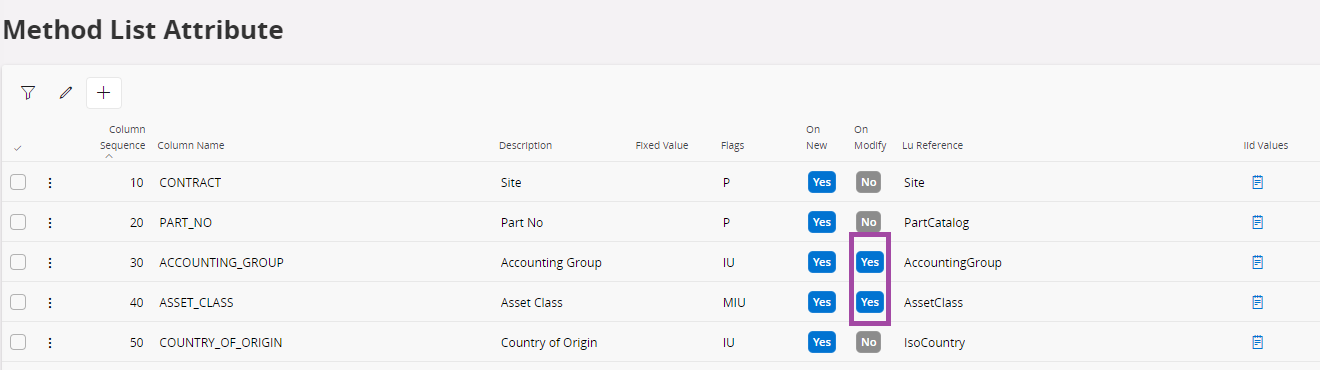
Task: Toggle On Modify Yes badge for ACCOUNTING_GROUP
Action: [x=870, y=262]
